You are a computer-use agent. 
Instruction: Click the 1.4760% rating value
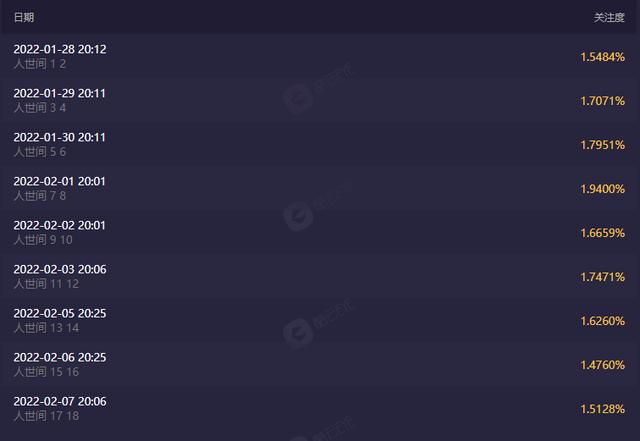[602, 365]
